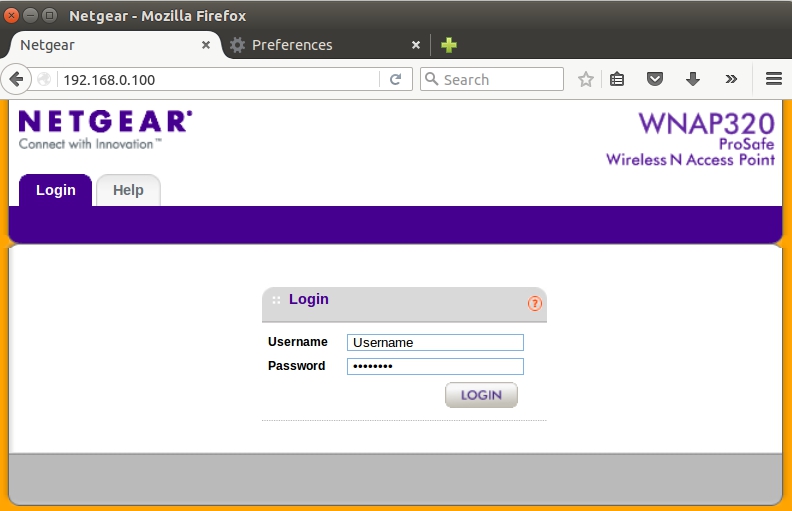Open the Firefox hamburger menu
The image size is (792, 511).
pyautogui.click(x=773, y=79)
